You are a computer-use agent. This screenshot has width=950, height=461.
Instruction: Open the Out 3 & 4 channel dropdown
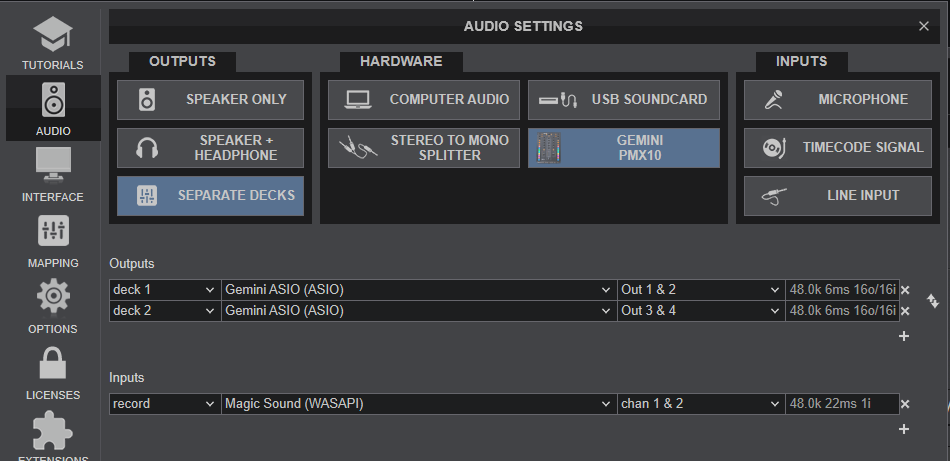[x=700, y=311]
